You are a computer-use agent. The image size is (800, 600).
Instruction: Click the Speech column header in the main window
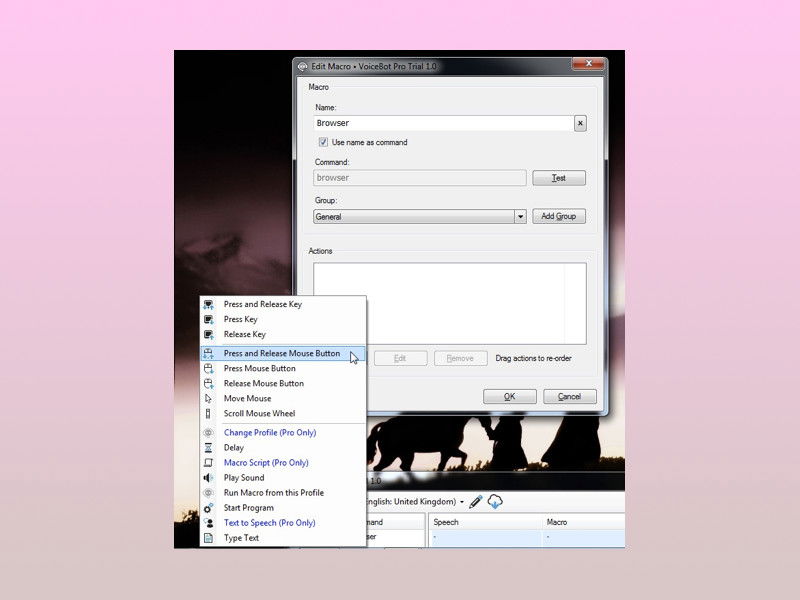click(485, 522)
